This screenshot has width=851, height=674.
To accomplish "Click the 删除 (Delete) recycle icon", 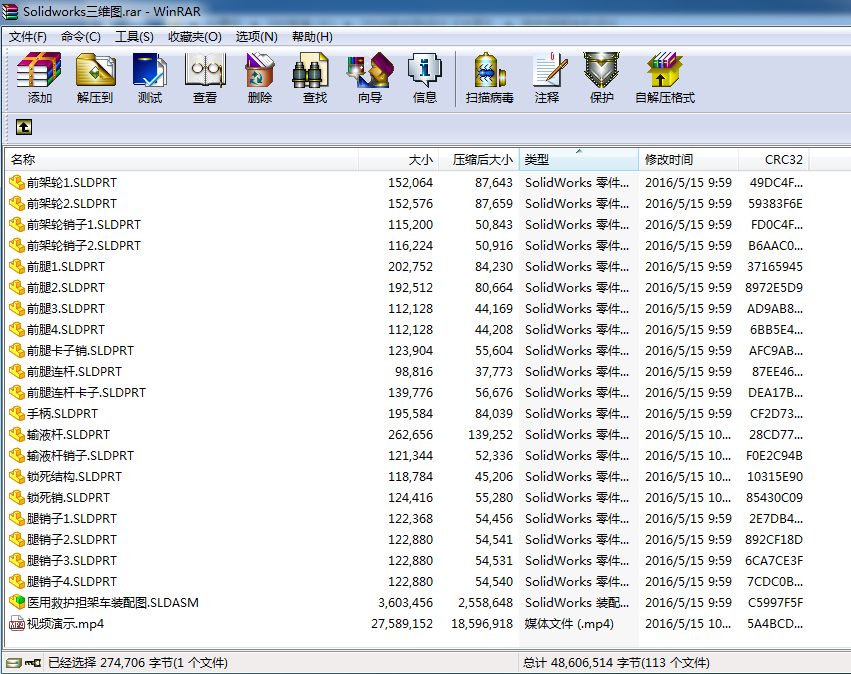I will click(x=260, y=69).
